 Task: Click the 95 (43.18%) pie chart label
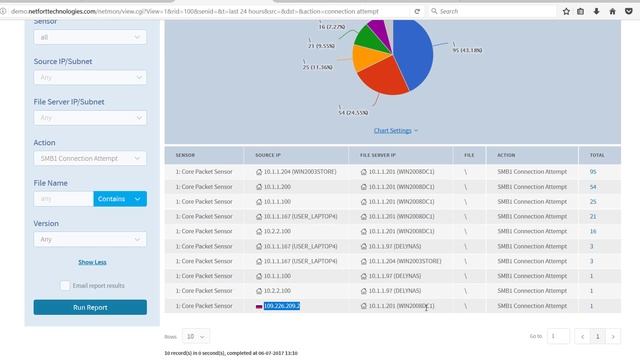(x=467, y=50)
